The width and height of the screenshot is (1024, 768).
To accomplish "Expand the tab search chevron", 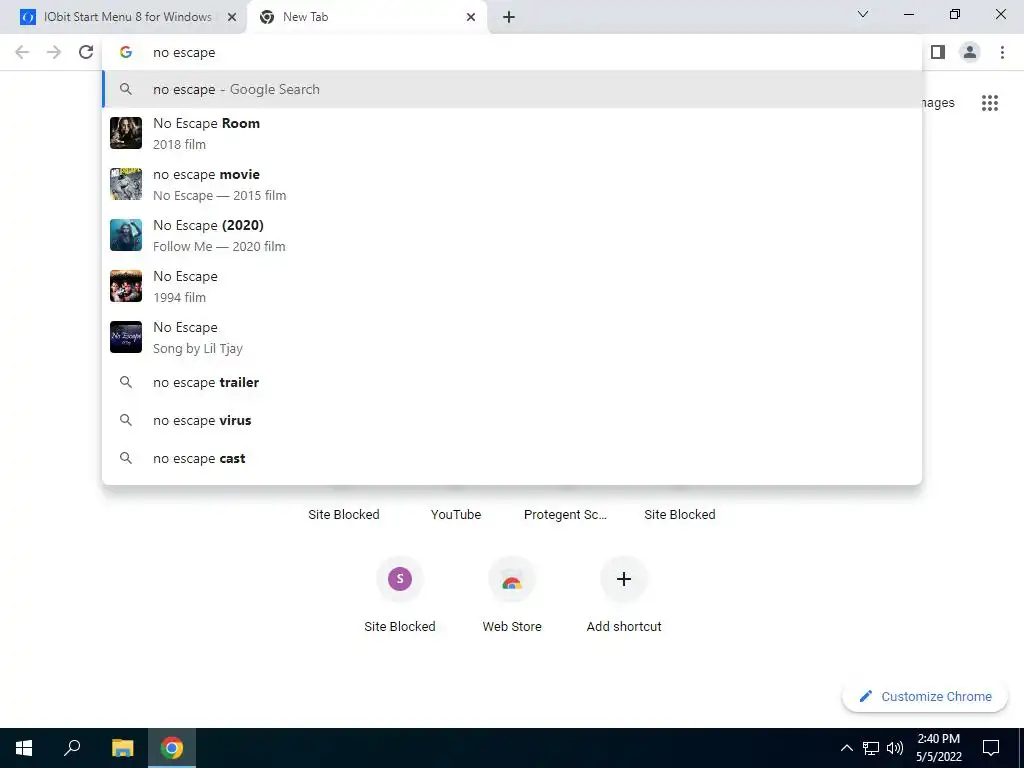I will [x=863, y=14].
